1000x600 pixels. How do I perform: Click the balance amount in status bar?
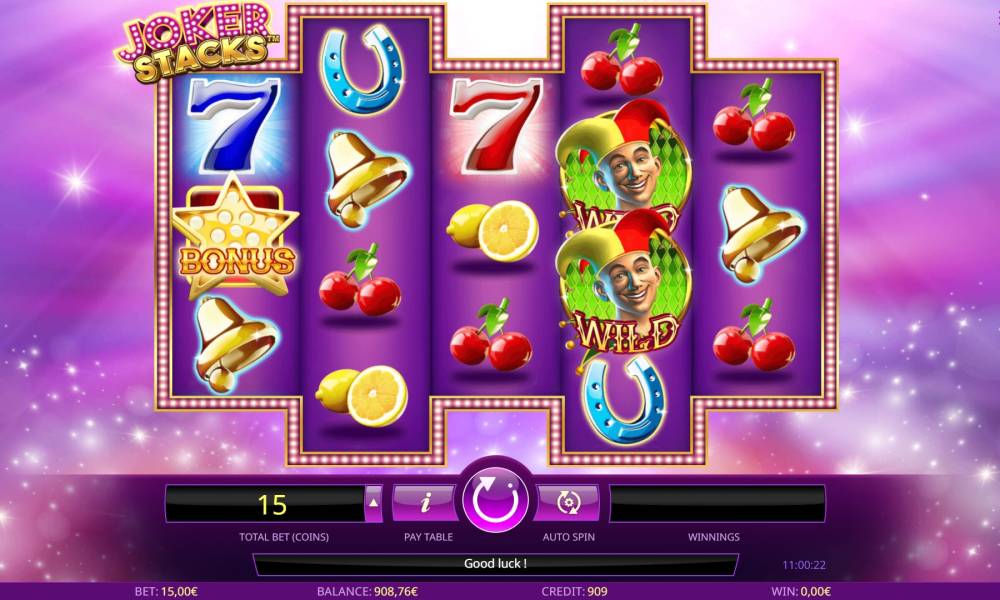[x=367, y=592]
